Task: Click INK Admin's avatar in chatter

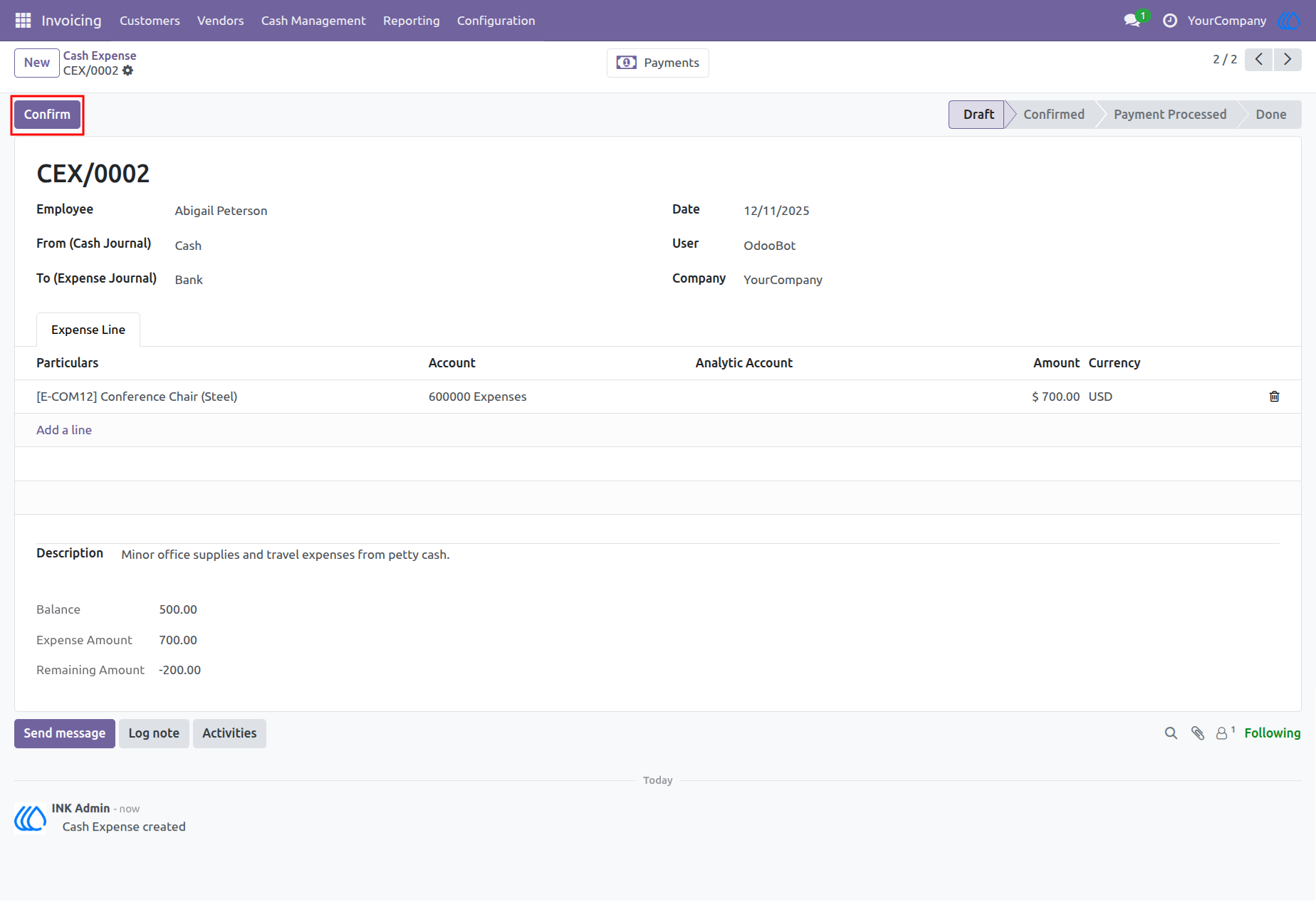Action: (30, 818)
